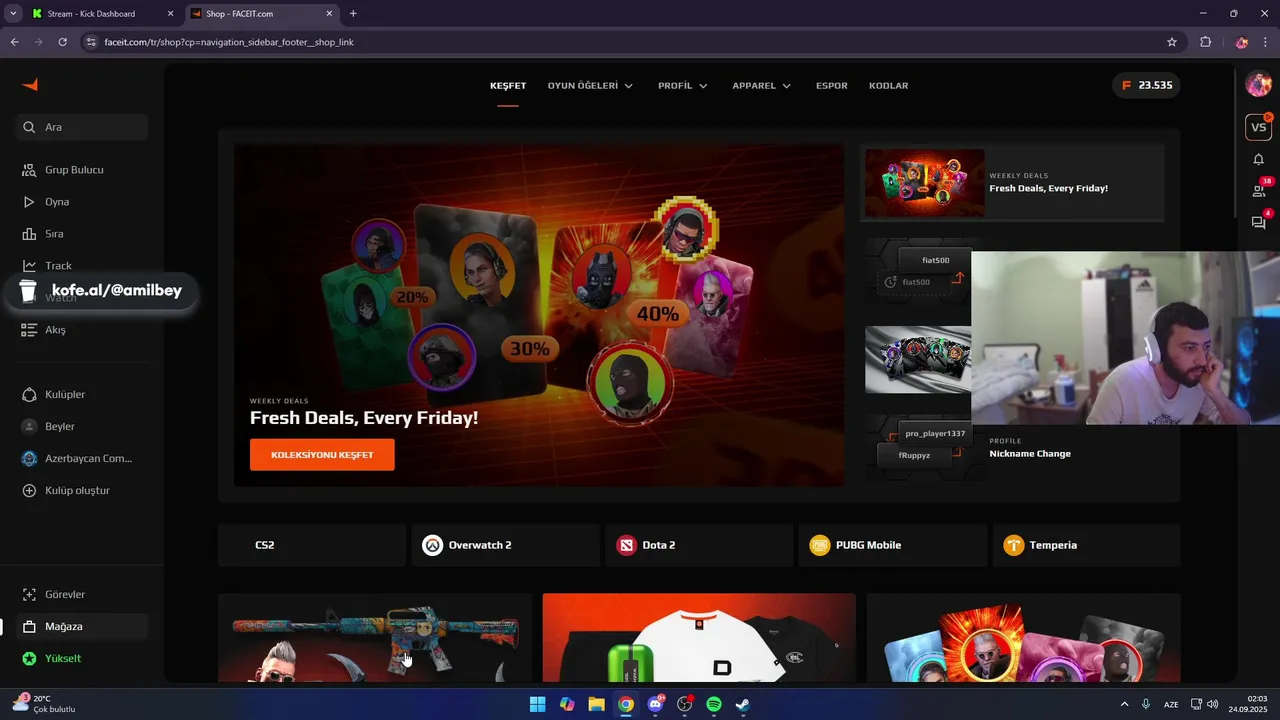Open the white T-shirt apparel banner
Image resolution: width=1280 pixels, height=720 pixels.
pos(699,638)
